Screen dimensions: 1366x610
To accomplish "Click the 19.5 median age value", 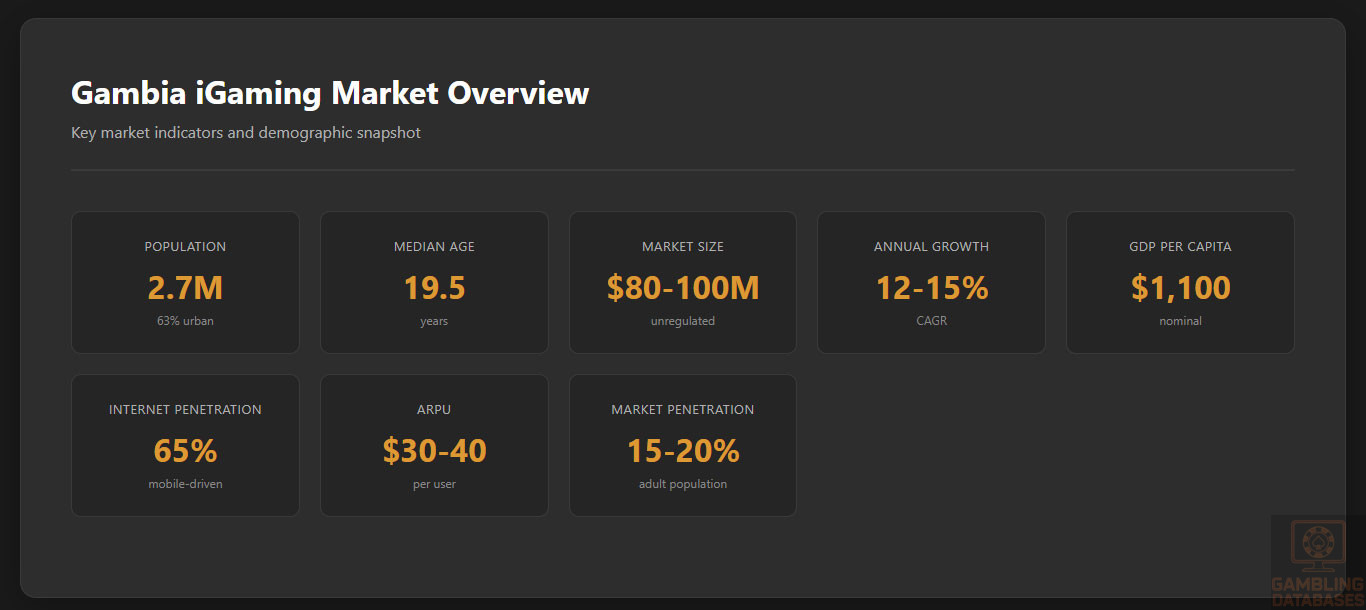I will (434, 288).
